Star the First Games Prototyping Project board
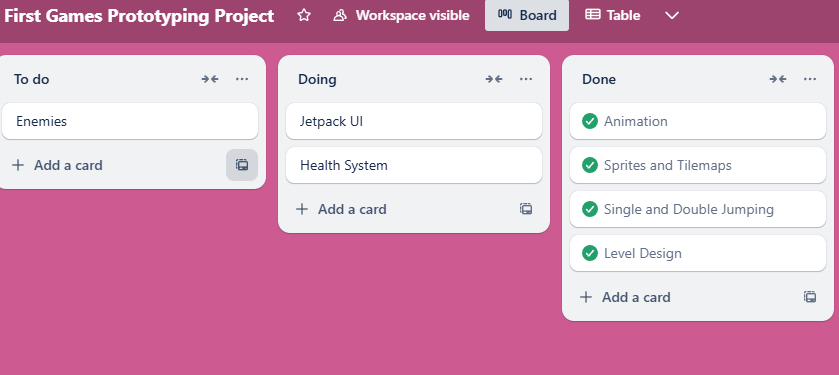 (x=303, y=16)
